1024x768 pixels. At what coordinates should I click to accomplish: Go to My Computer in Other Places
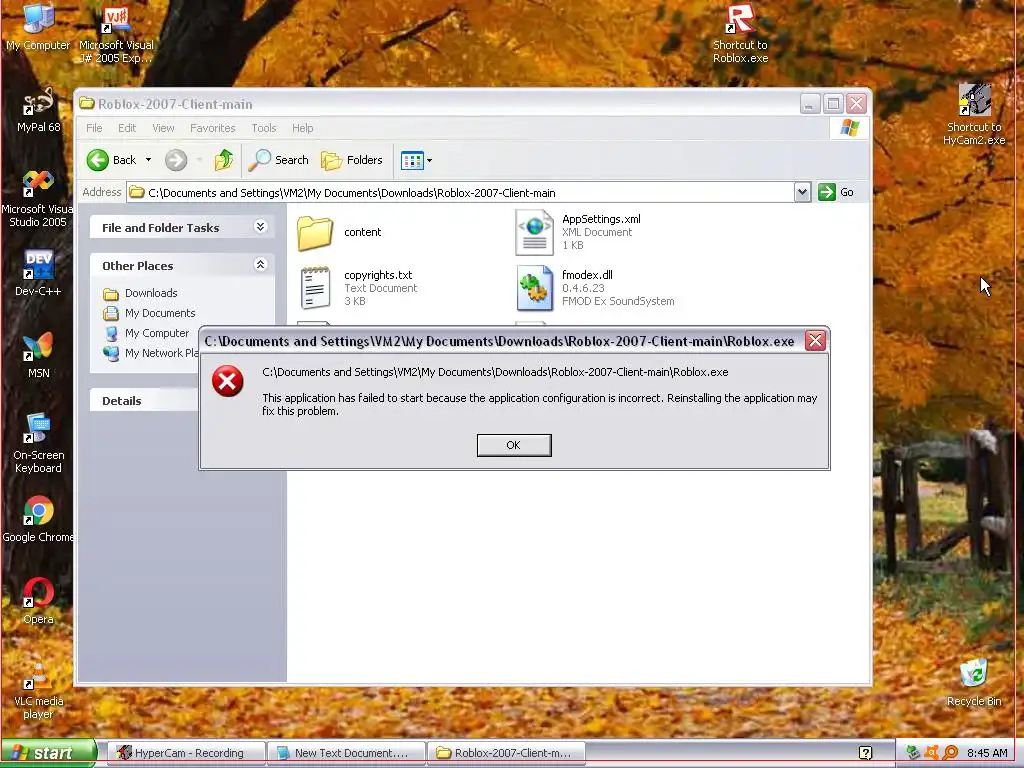157,333
